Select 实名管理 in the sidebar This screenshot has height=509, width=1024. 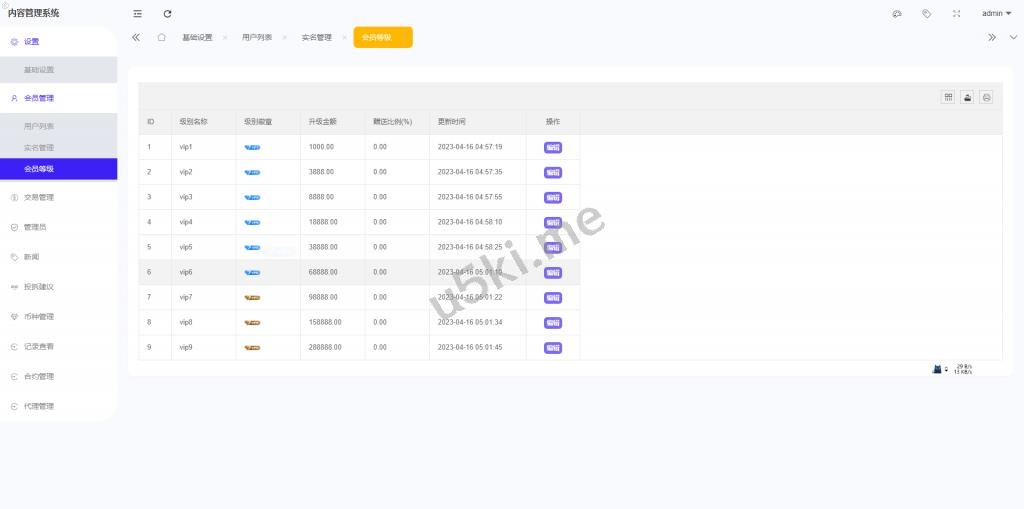tap(39, 148)
